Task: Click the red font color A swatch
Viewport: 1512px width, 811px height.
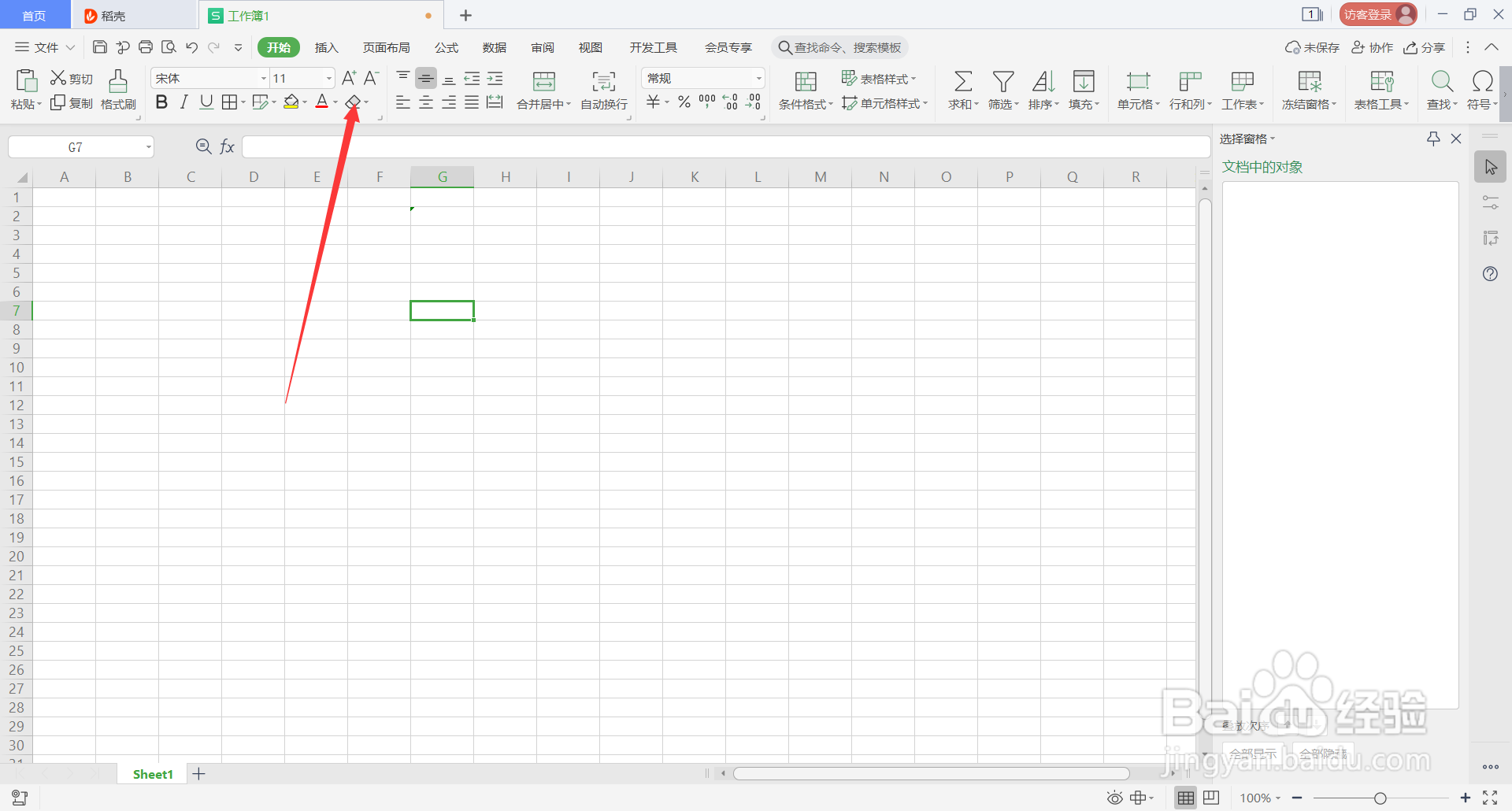Action: (321, 102)
